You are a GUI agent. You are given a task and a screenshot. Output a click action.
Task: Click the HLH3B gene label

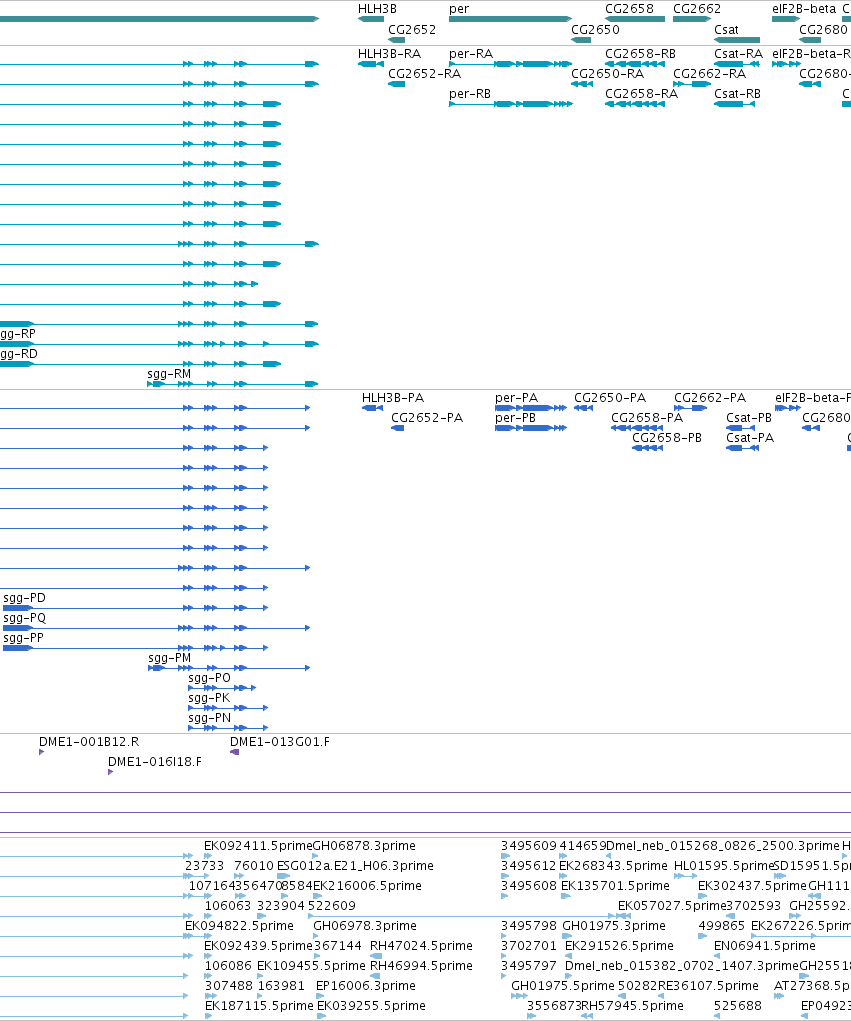click(377, 9)
